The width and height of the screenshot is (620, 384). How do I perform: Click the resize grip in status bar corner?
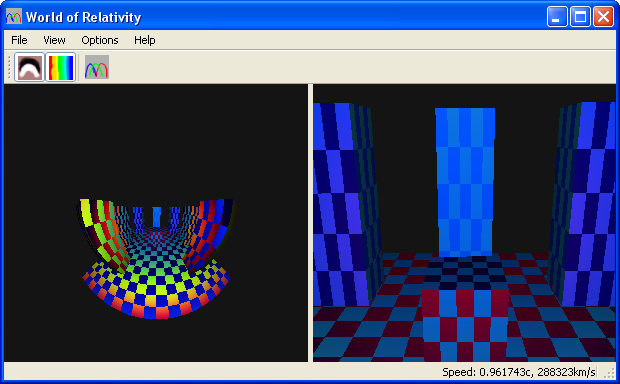611,373
